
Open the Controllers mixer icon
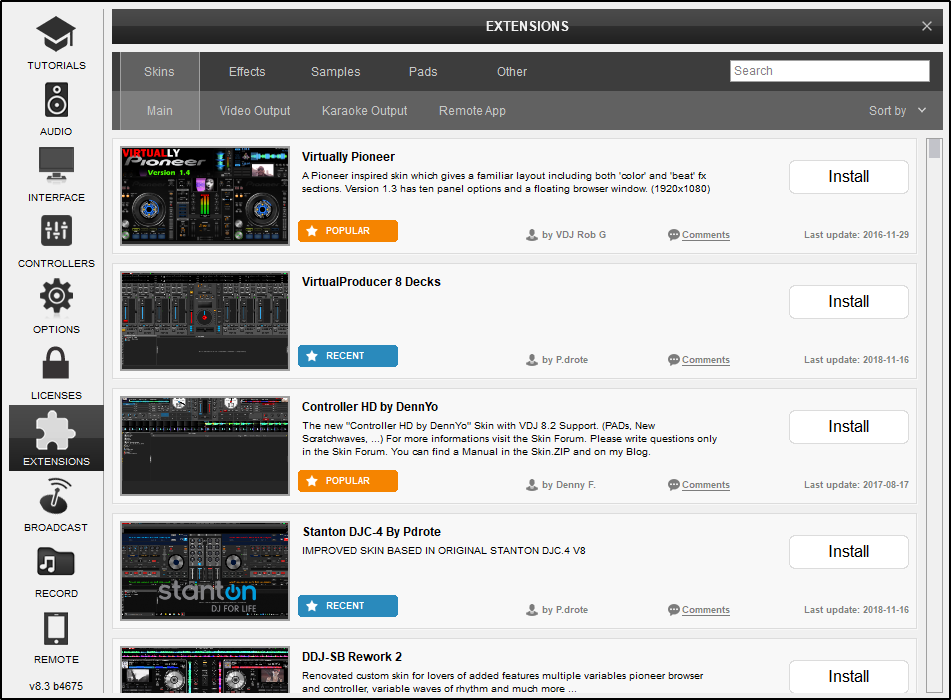[56, 231]
